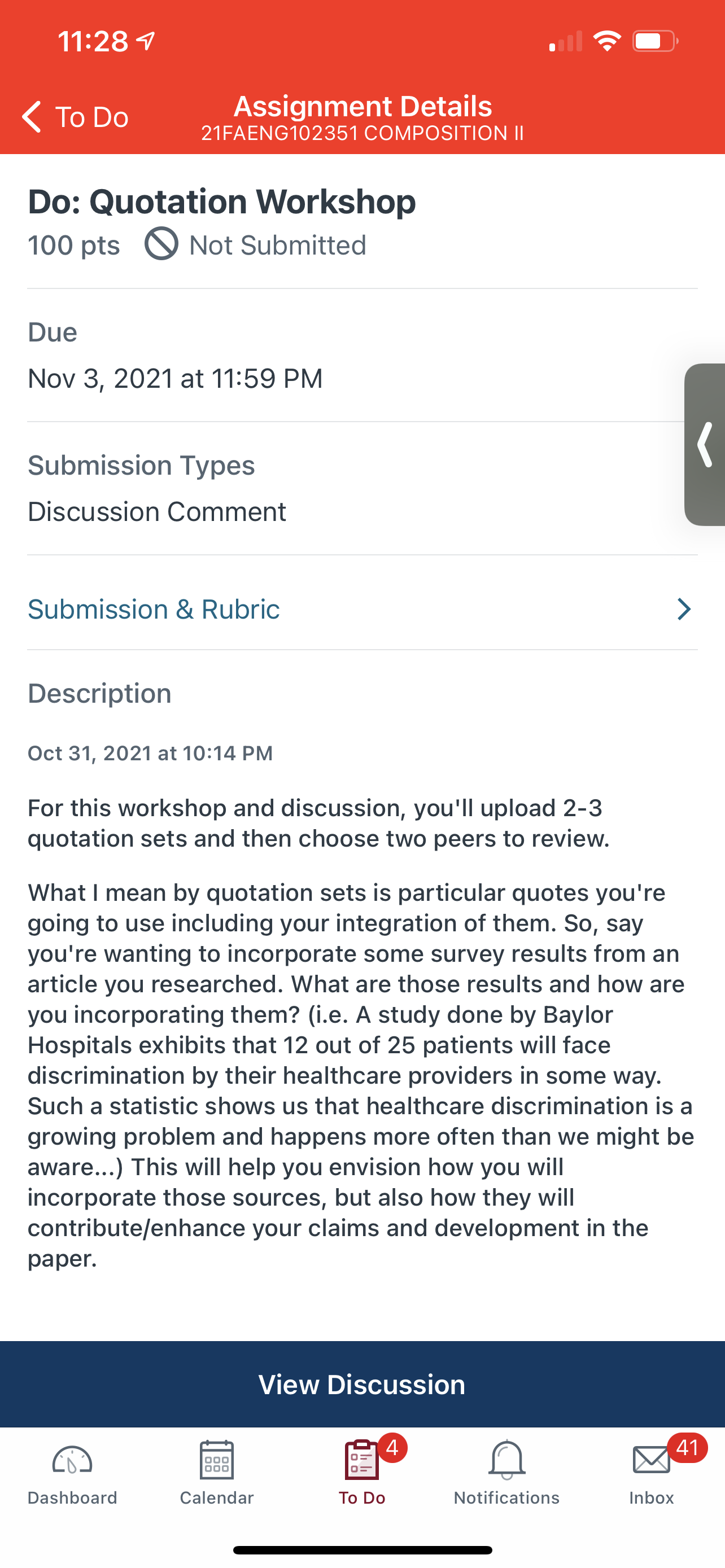Tap the Not Submitted status icon
Screen dimensions: 725x1568
point(161,243)
